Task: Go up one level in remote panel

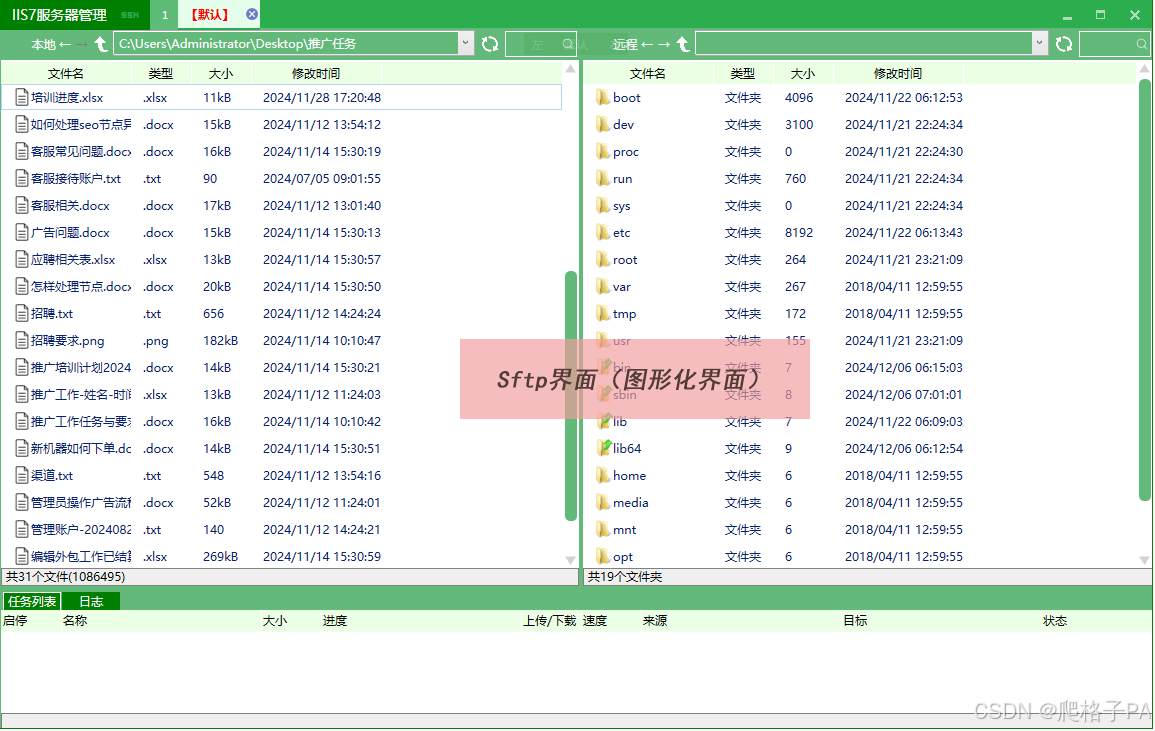Action: pos(683,44)
